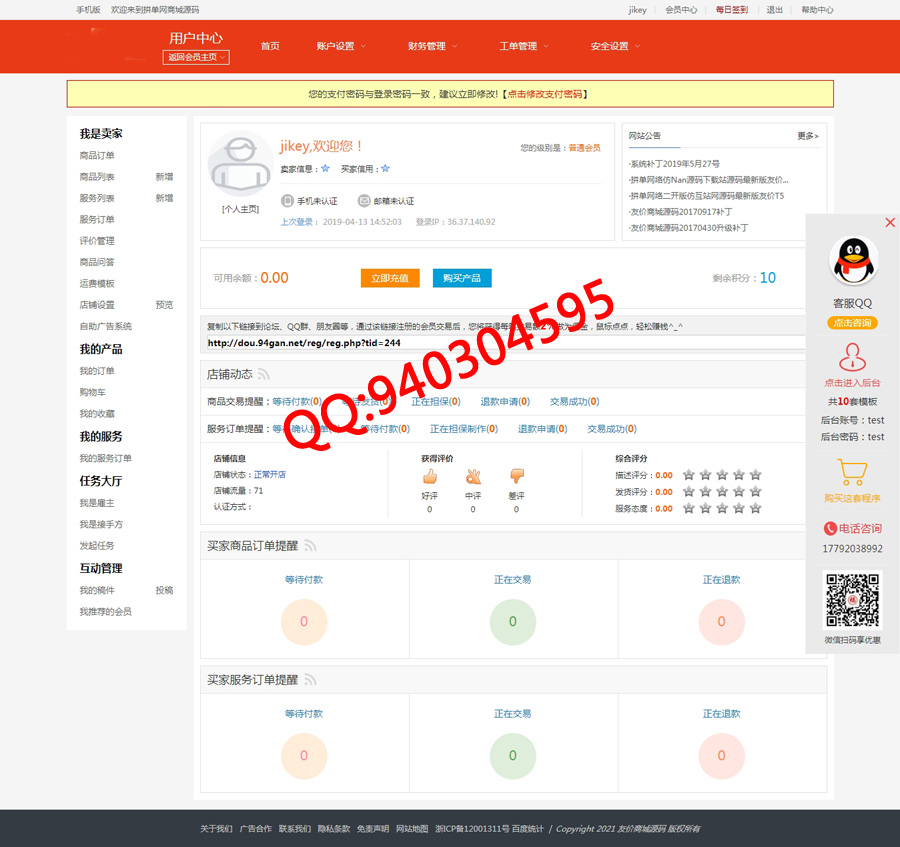900x847 pixels.
Task: Click the admin backend person icon
Action: click(x=852, y=357)
